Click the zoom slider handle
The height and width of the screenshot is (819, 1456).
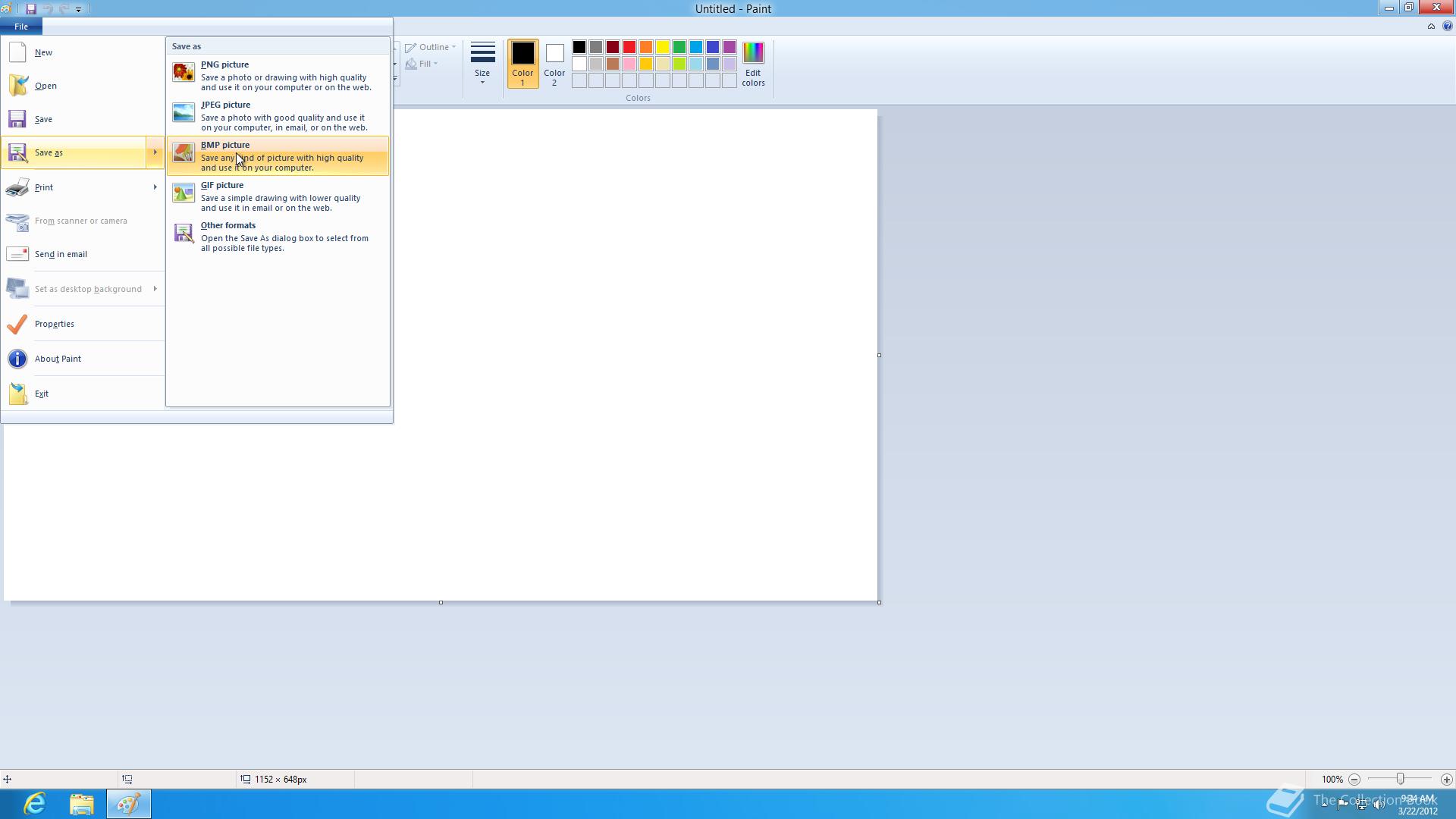pyautogui.click(x=1400, y=780)
